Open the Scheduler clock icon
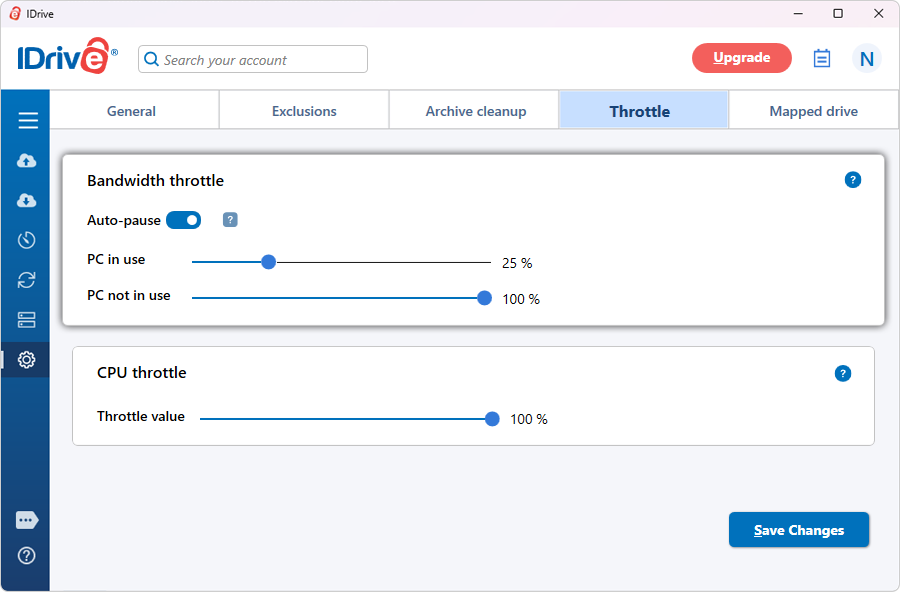This screenshot has width=900, height=592. click(27, 240)
